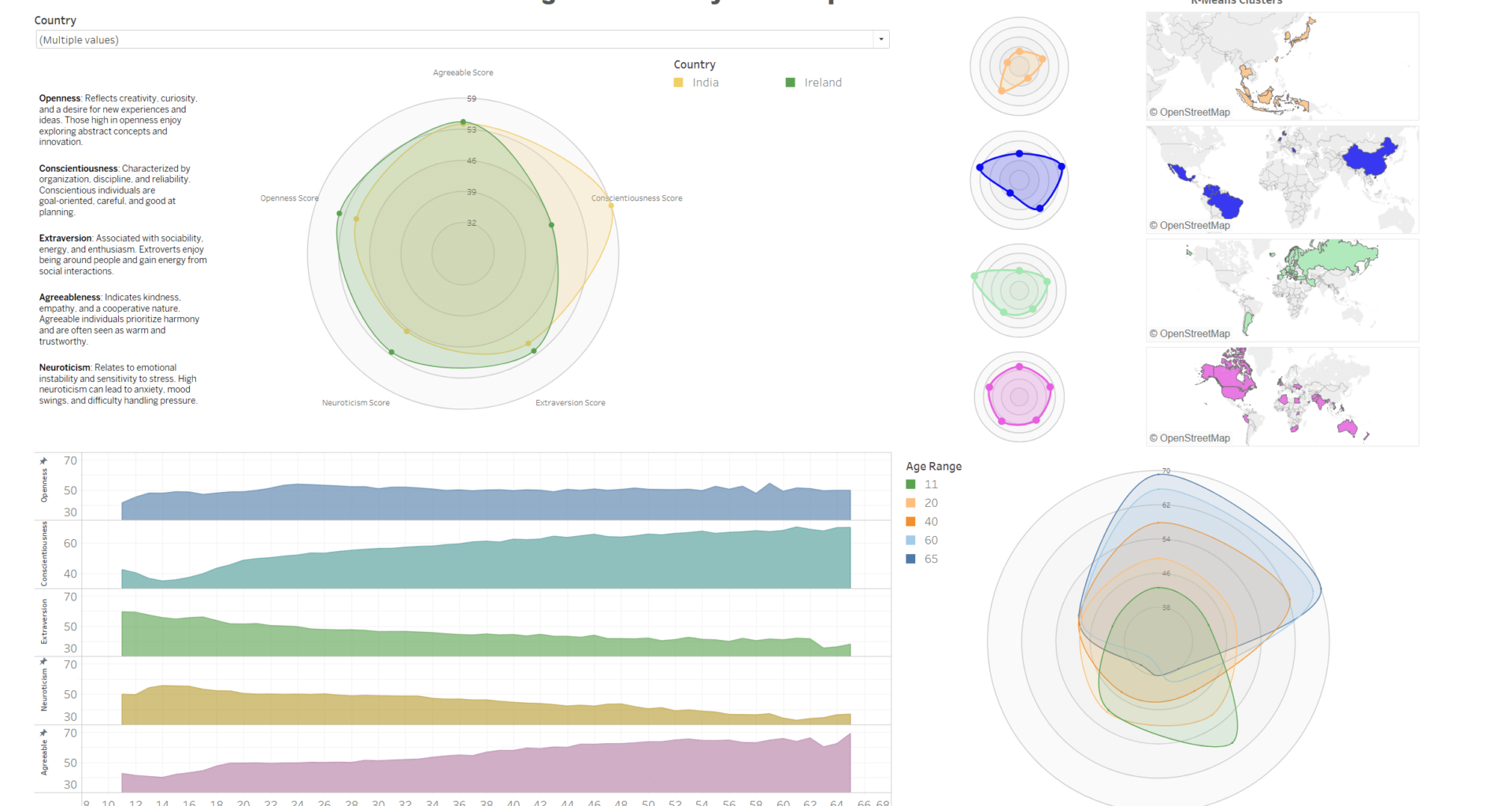Select the orange cluster radar thumbnail
This screenshot has width=1512, height=806.
[1018, 67]
